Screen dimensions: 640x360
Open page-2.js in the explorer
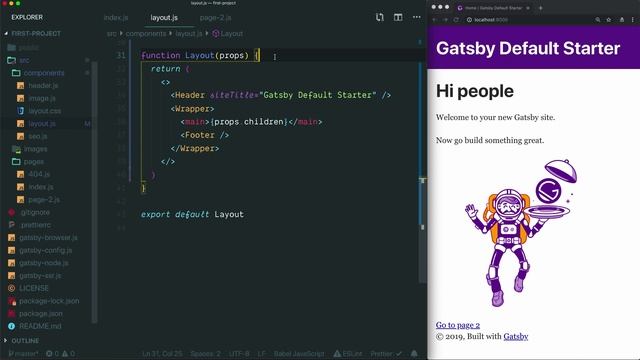coord(44,200)
